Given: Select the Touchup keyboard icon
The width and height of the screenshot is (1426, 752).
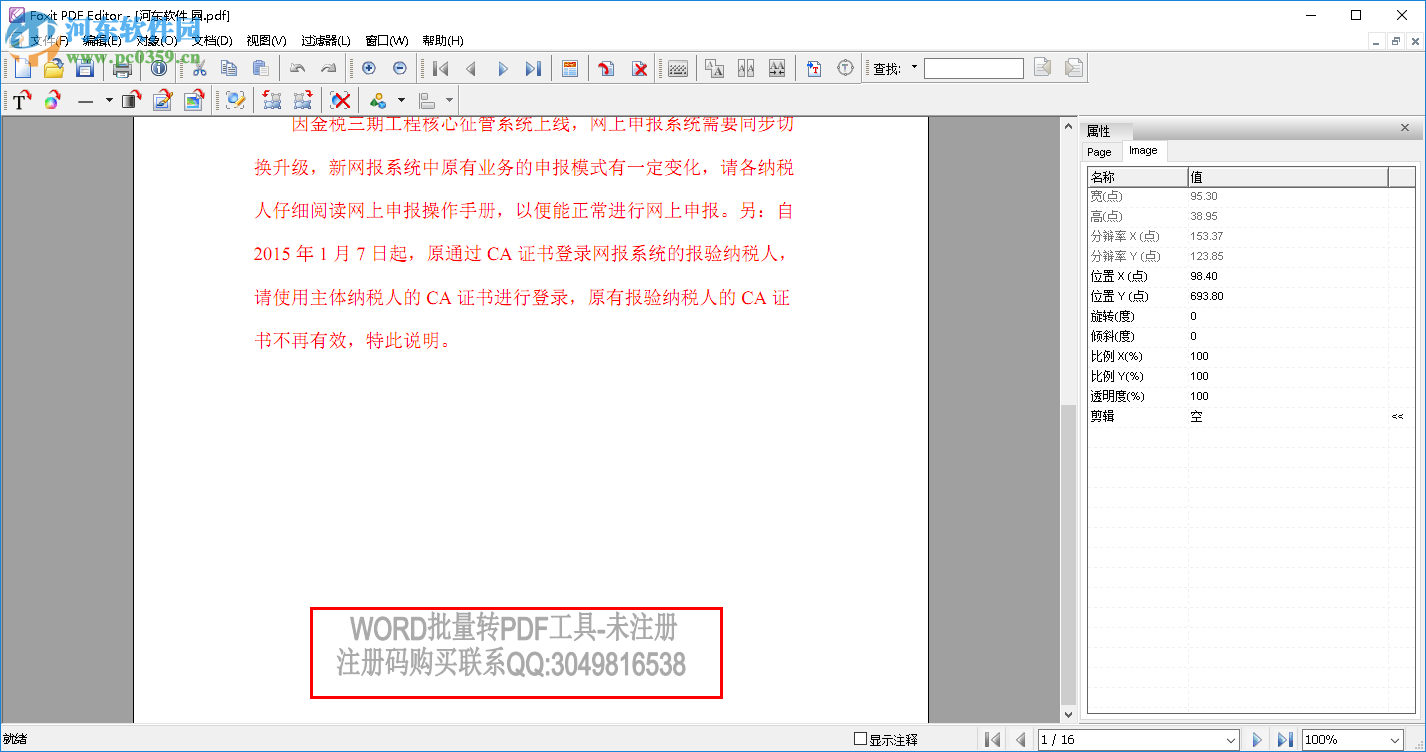Looking at the screenshot, I should tap(677, 68).
